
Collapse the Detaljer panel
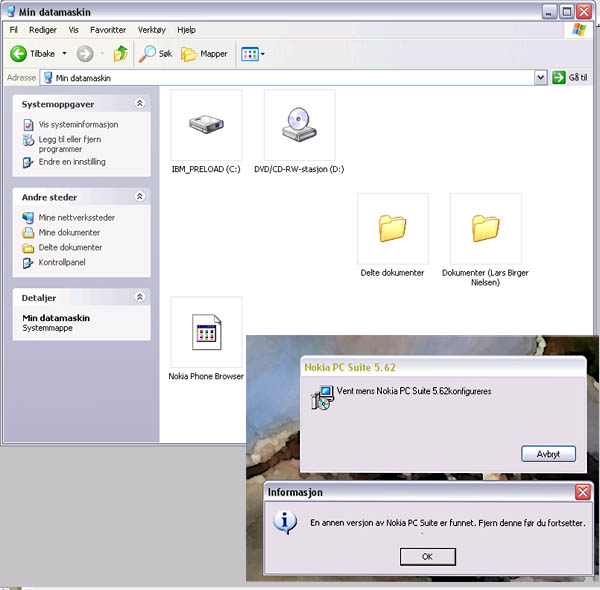139,297
